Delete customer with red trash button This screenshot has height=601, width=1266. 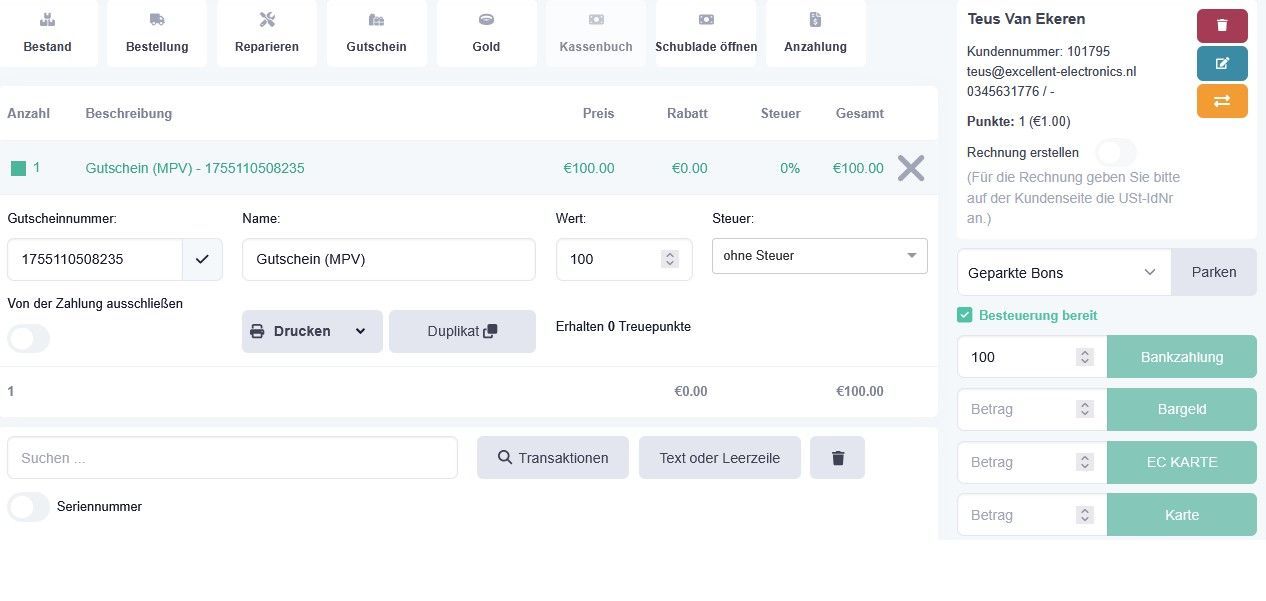[x=1222, y=25]
